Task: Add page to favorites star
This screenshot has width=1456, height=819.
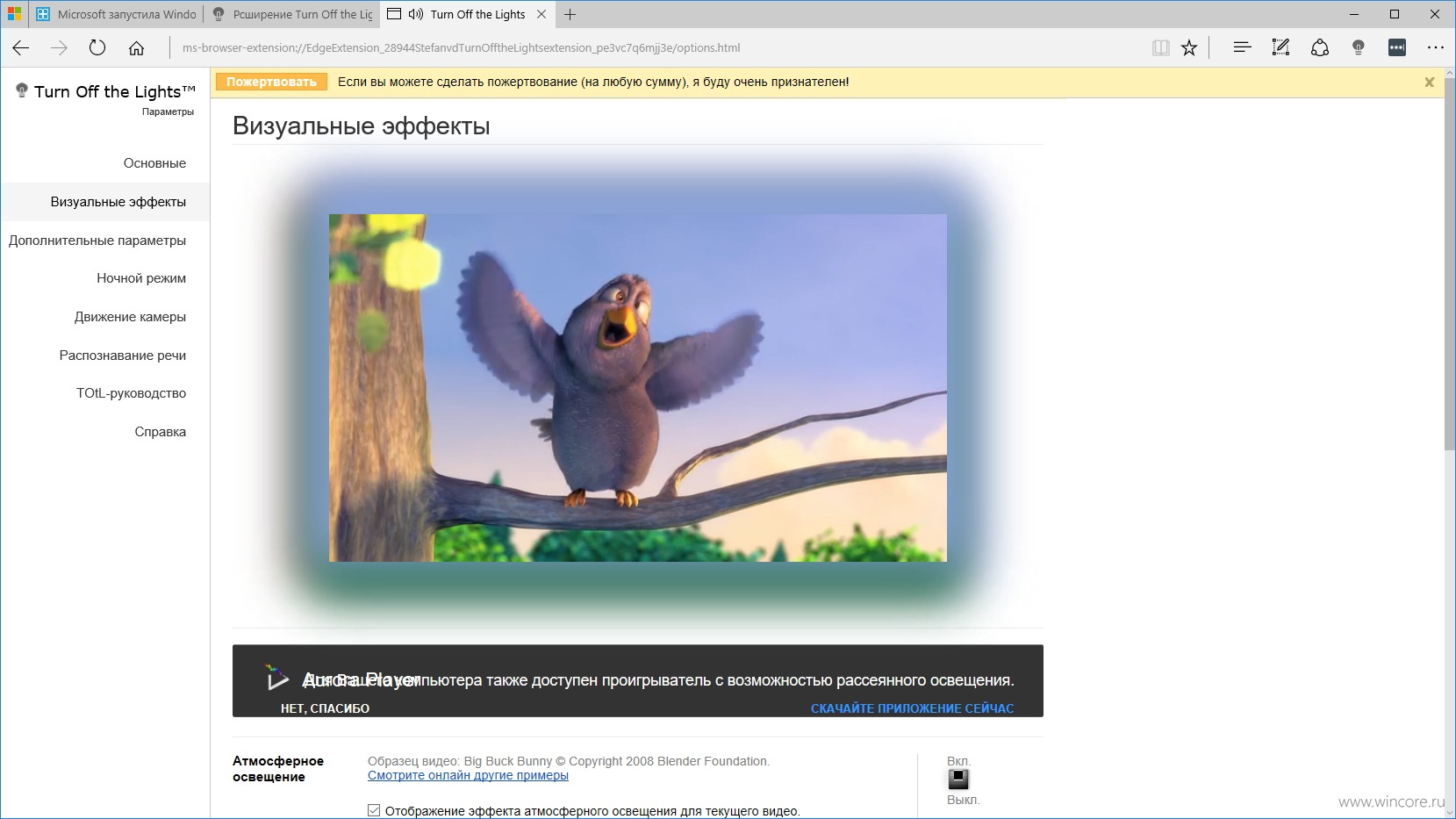Action: (1189, 48)
